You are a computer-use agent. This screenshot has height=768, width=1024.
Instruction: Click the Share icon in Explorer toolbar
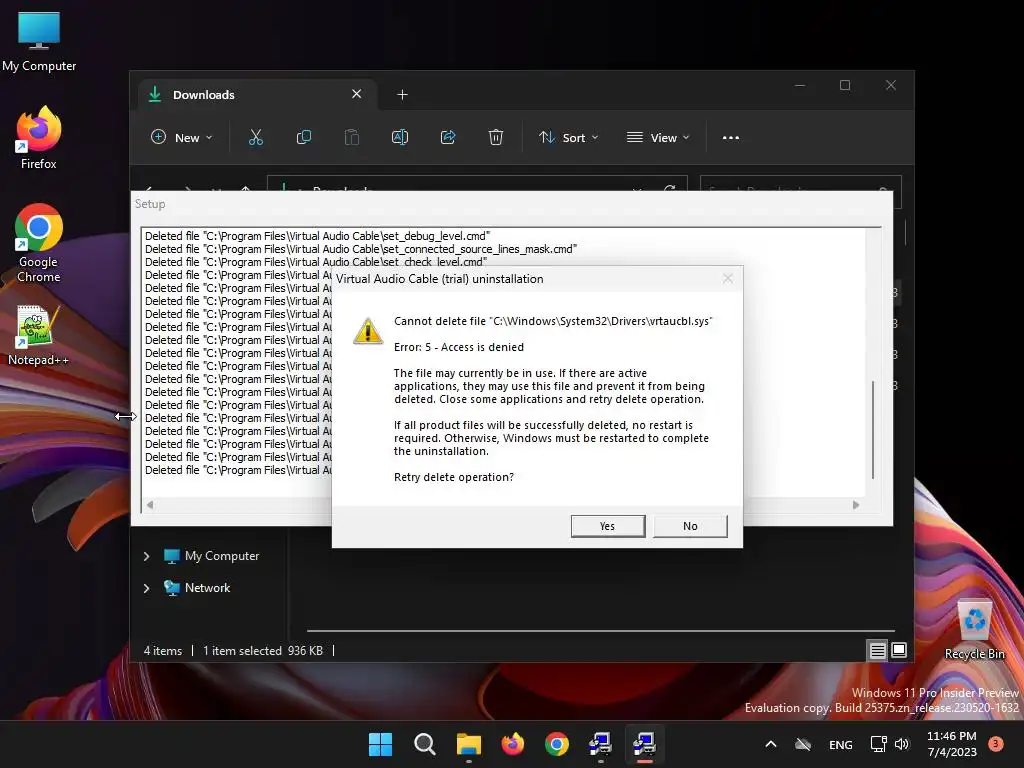coord(448,138)
